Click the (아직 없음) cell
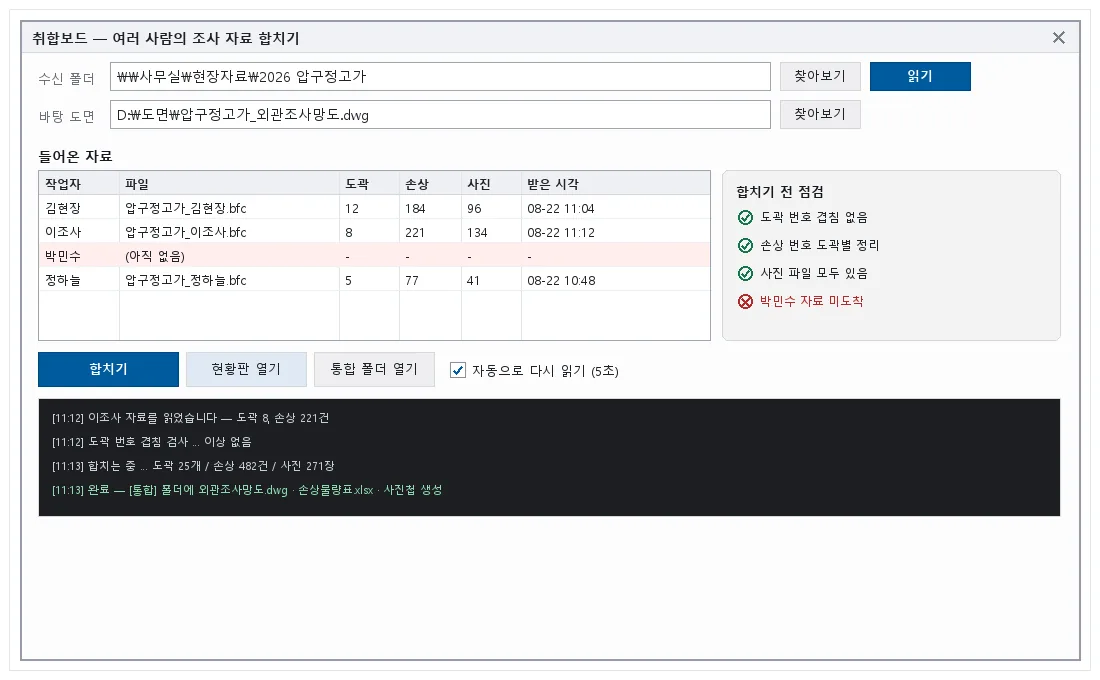 point(155,256)
